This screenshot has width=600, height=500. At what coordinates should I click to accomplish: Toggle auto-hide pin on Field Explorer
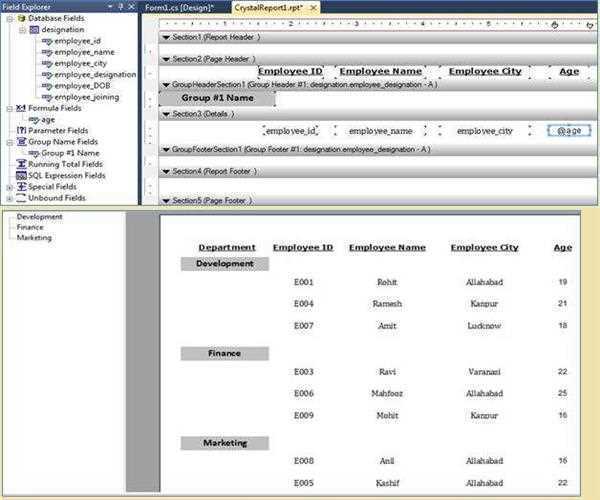point(120,6)
